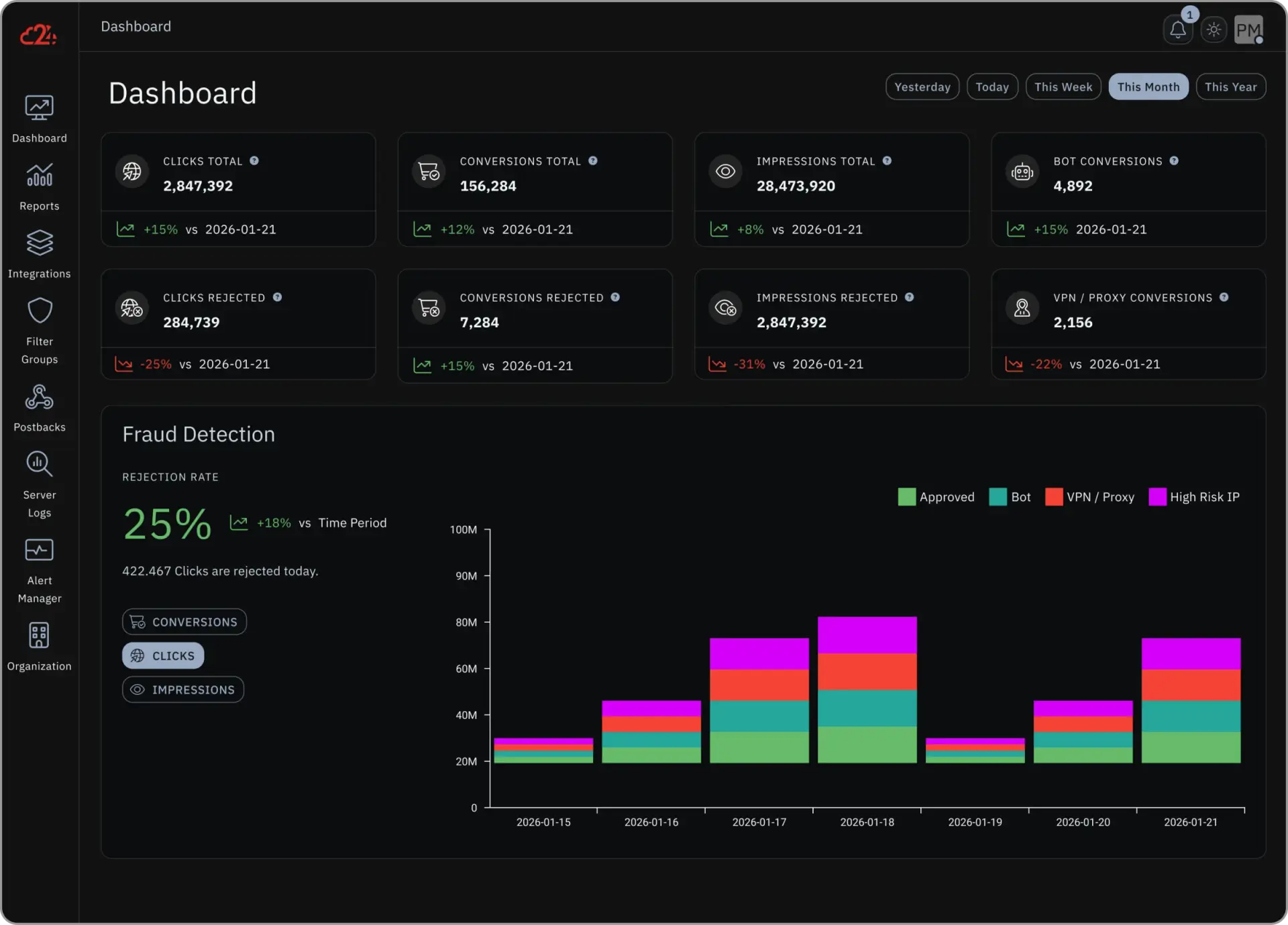
Task: Show Clicks Total info tooltip
Action: [254, 161]
